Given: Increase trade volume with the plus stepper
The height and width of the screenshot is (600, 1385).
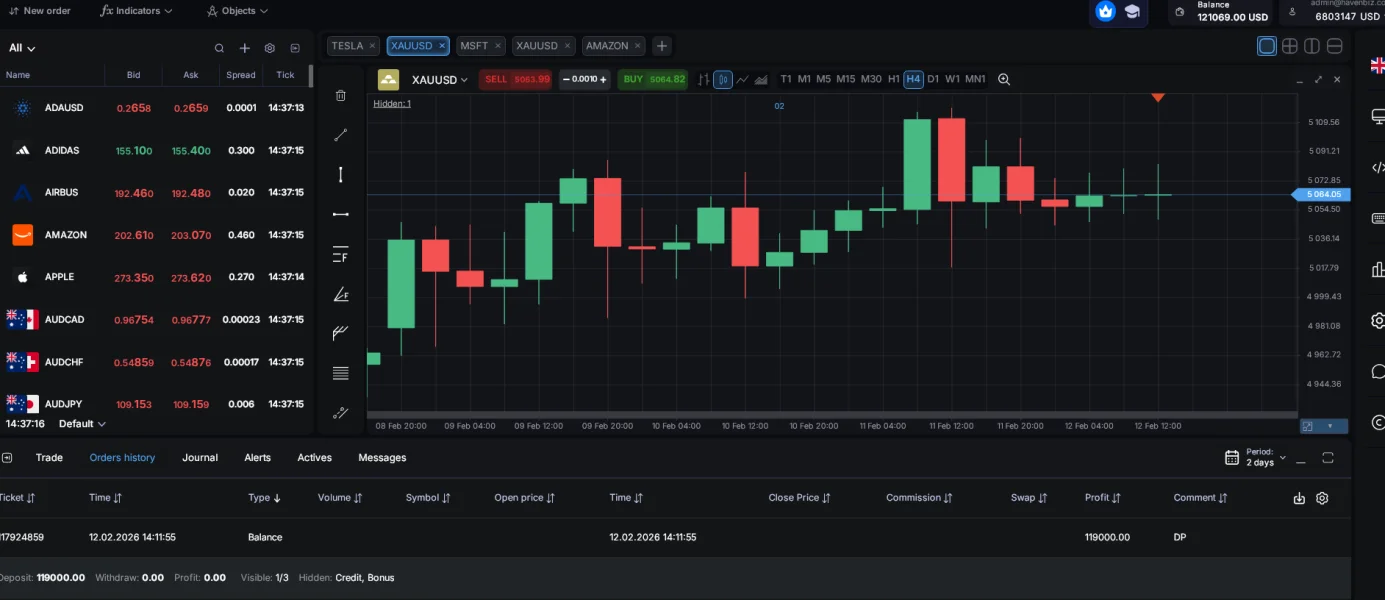Looking at the screenshot, I should point(603,79).
